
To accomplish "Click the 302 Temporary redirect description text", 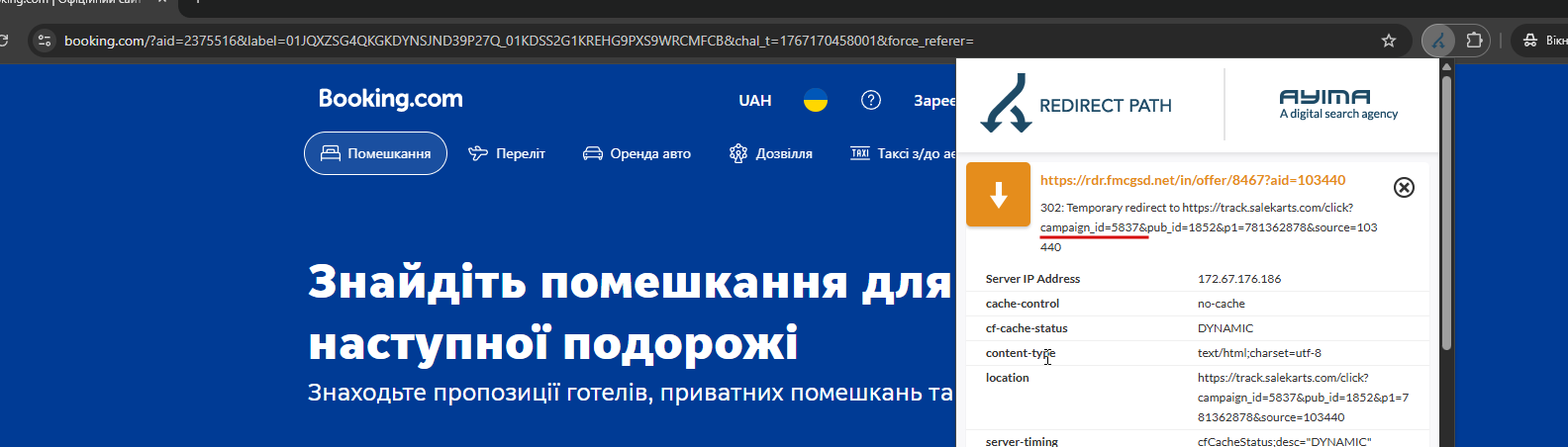I will [1209, 227].
